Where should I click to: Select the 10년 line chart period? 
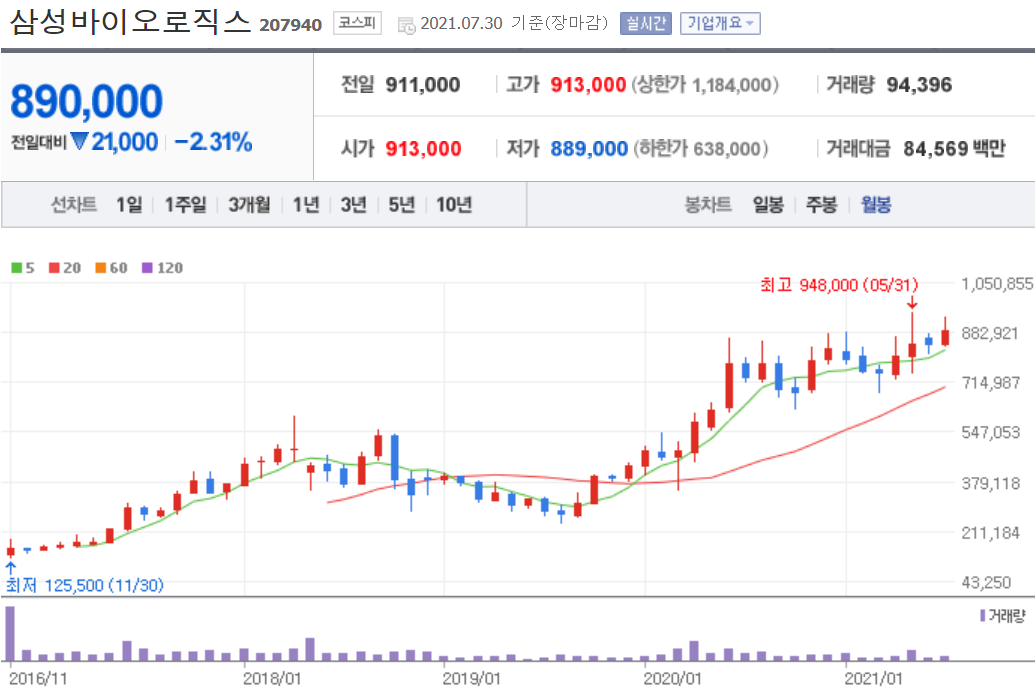(x=454, y=205)
